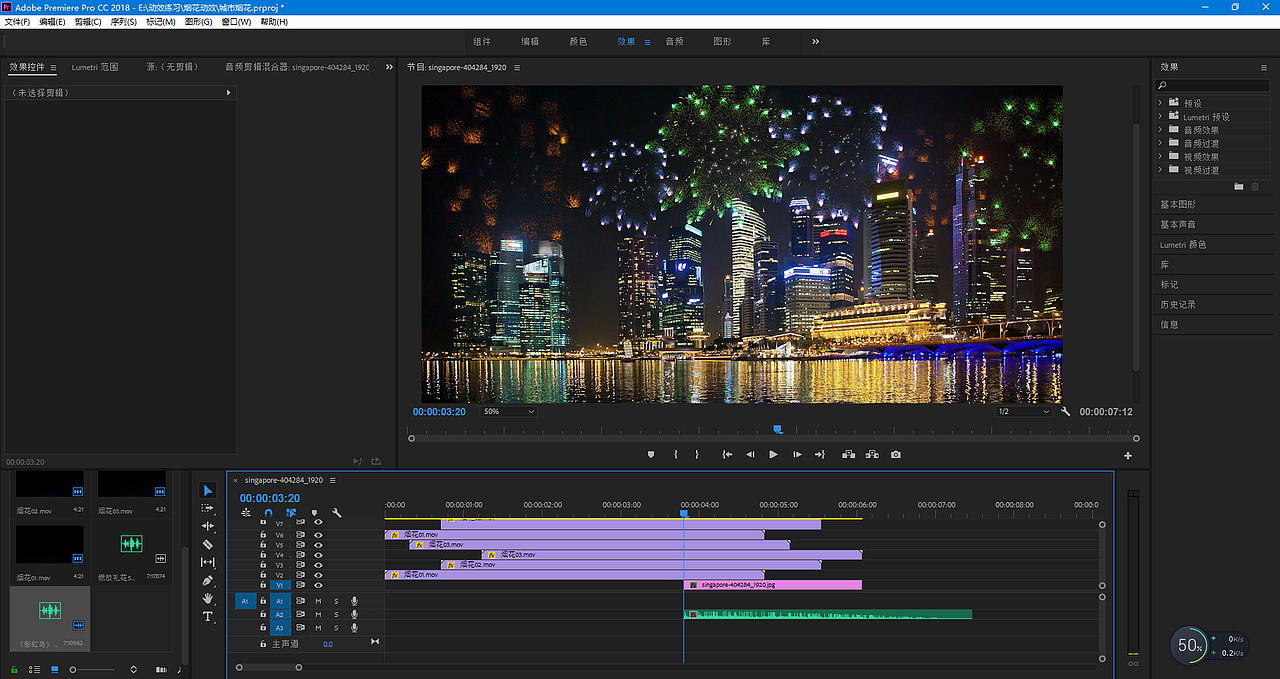Viewport: 1280px width, 679px height.
Task: Solo audio track A2
Action: (x=336, y=615)
